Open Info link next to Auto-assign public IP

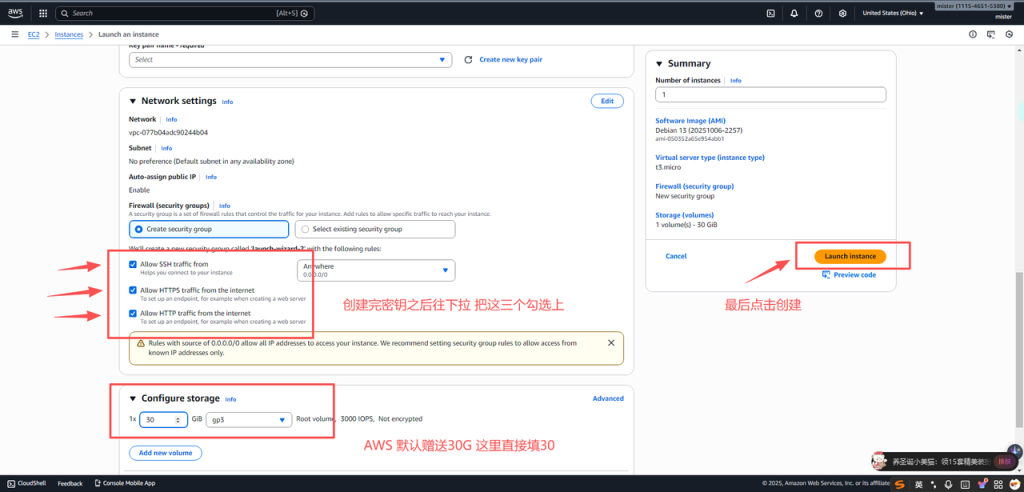click(211, 177)
